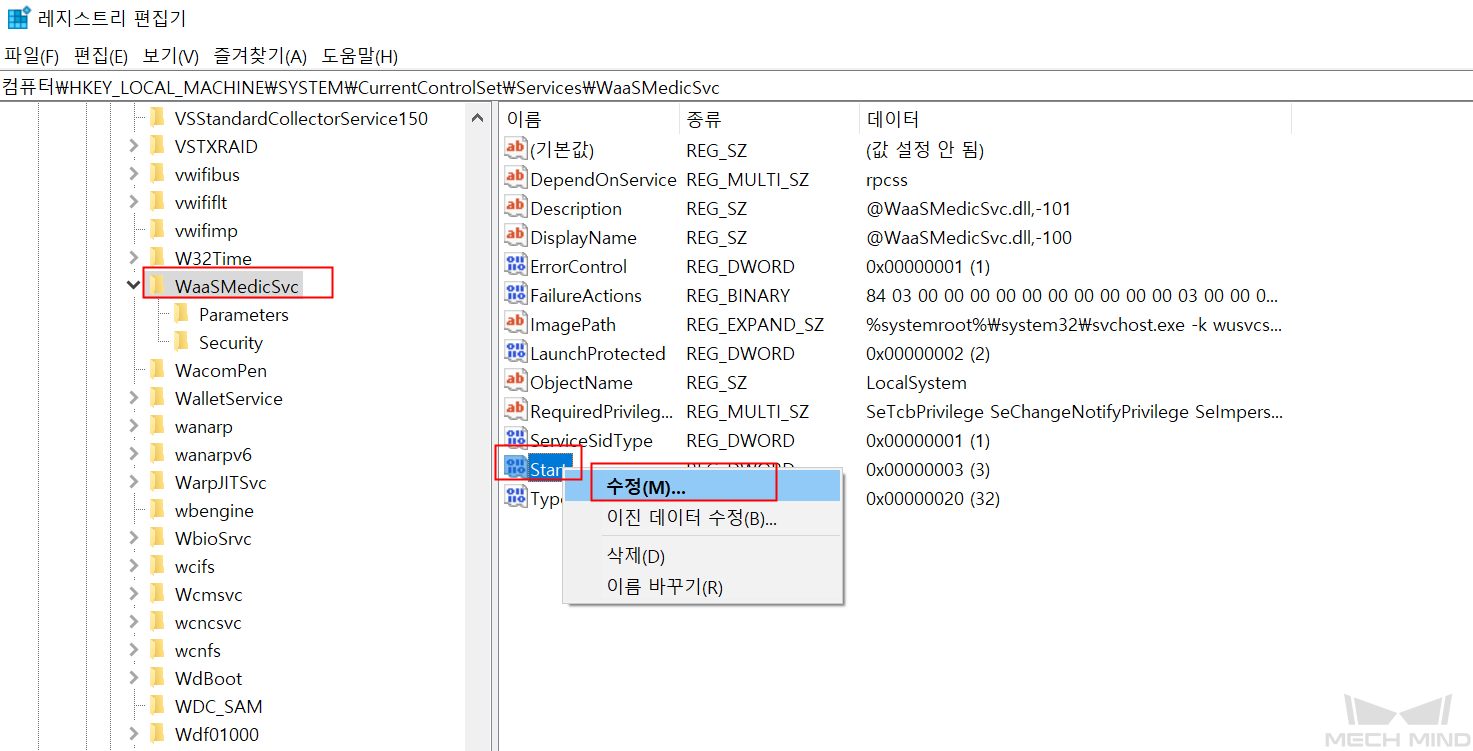Click the folder icon of Parameters subkey

(180, 314)
